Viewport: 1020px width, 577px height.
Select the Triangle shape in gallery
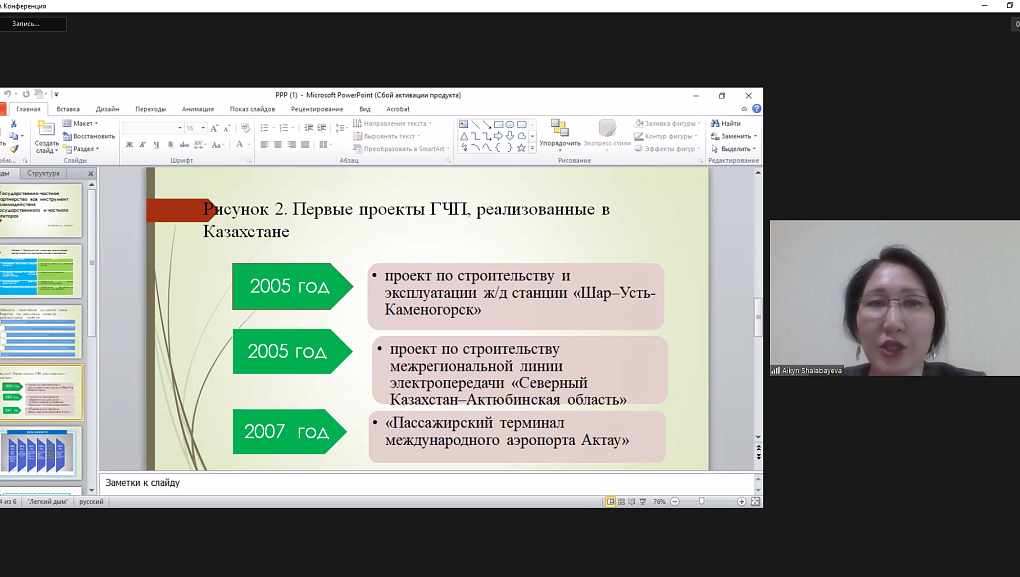tap(463, 136)
